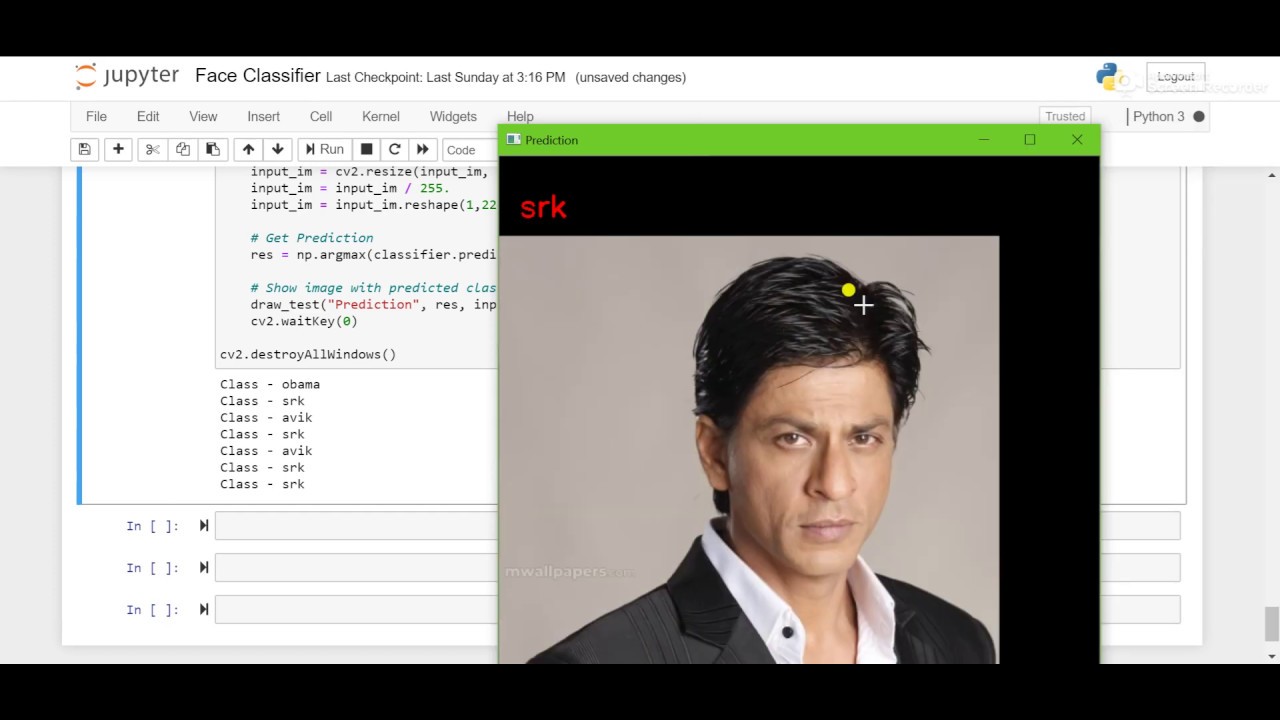Click the kernel status circle indicator
Image resolution: width=1280 pixels, height=720 pixels.
point(1199,116)
